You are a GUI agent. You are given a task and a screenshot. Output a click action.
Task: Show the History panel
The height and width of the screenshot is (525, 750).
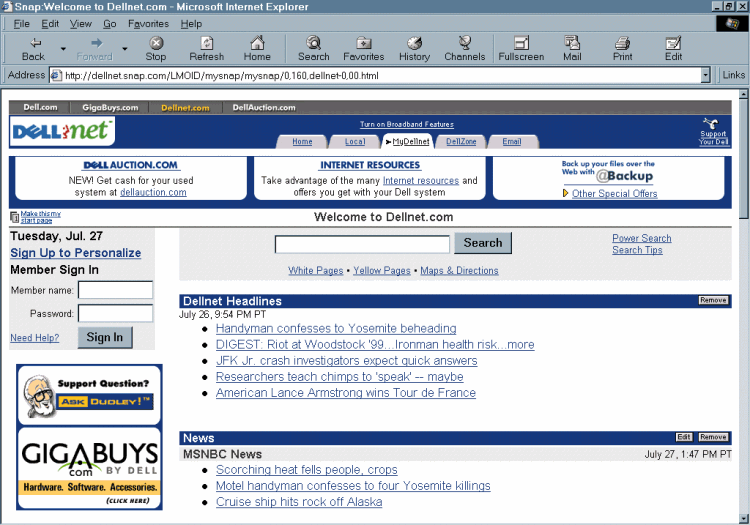coord(414,48)
